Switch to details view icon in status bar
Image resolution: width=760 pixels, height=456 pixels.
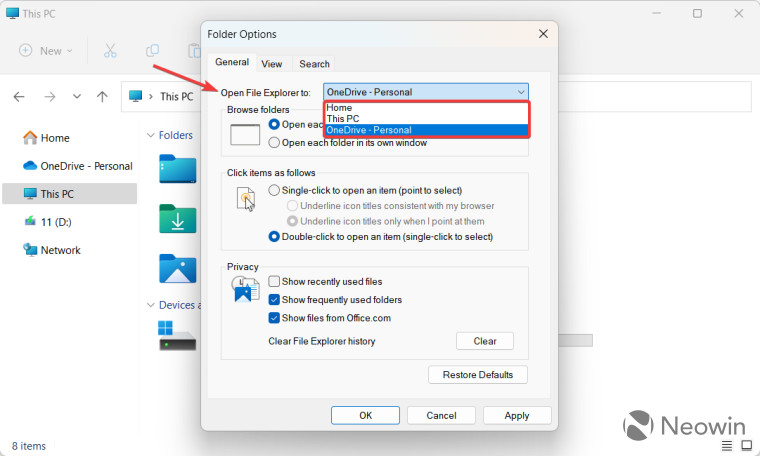[727, 445]
